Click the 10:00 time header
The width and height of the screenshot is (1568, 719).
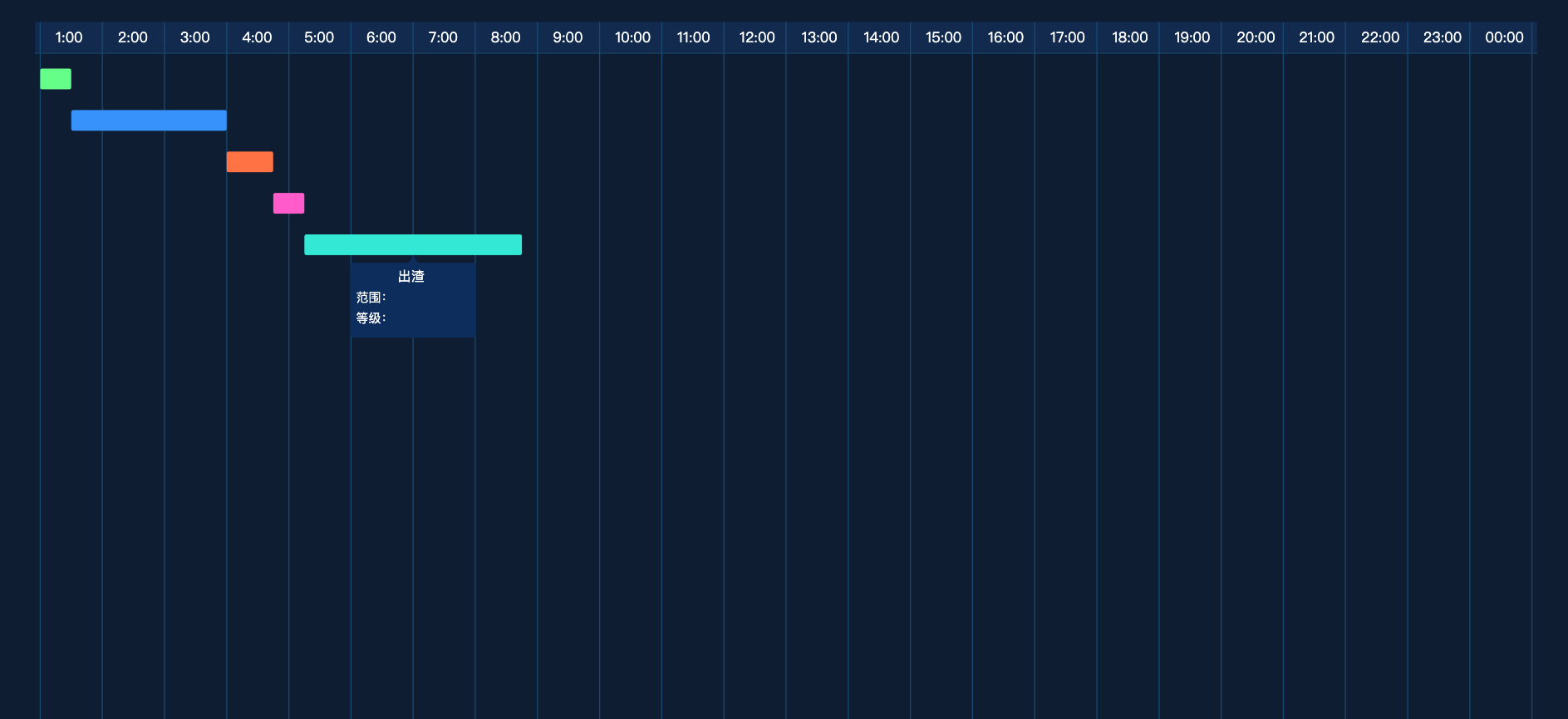click(632, 37)
